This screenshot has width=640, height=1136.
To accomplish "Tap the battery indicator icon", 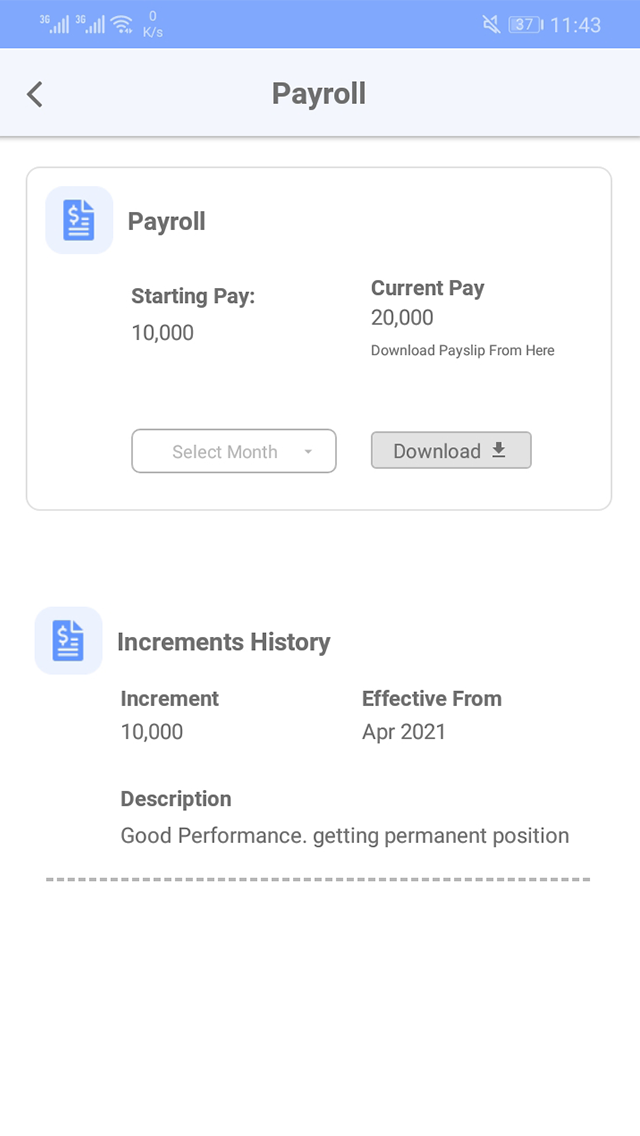I will pos(525,24).
